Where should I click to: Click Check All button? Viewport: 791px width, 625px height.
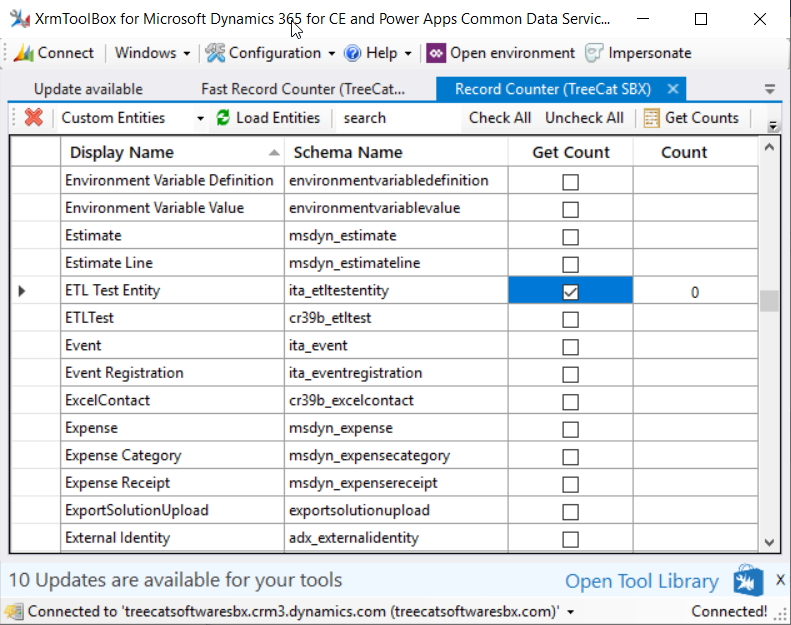click(x=499, y=118)
